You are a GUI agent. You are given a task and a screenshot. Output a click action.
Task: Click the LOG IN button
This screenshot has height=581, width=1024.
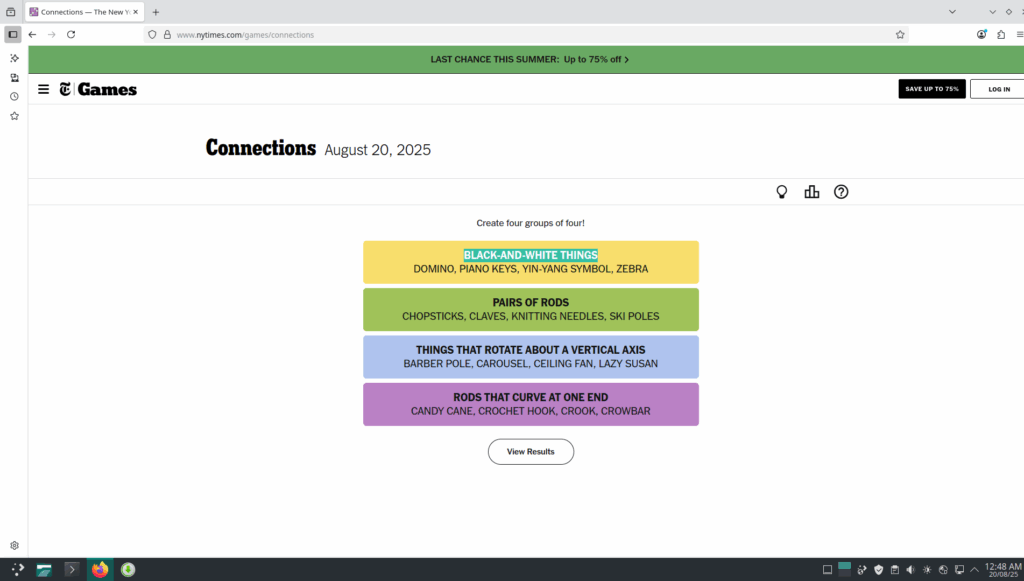(998, 89)
